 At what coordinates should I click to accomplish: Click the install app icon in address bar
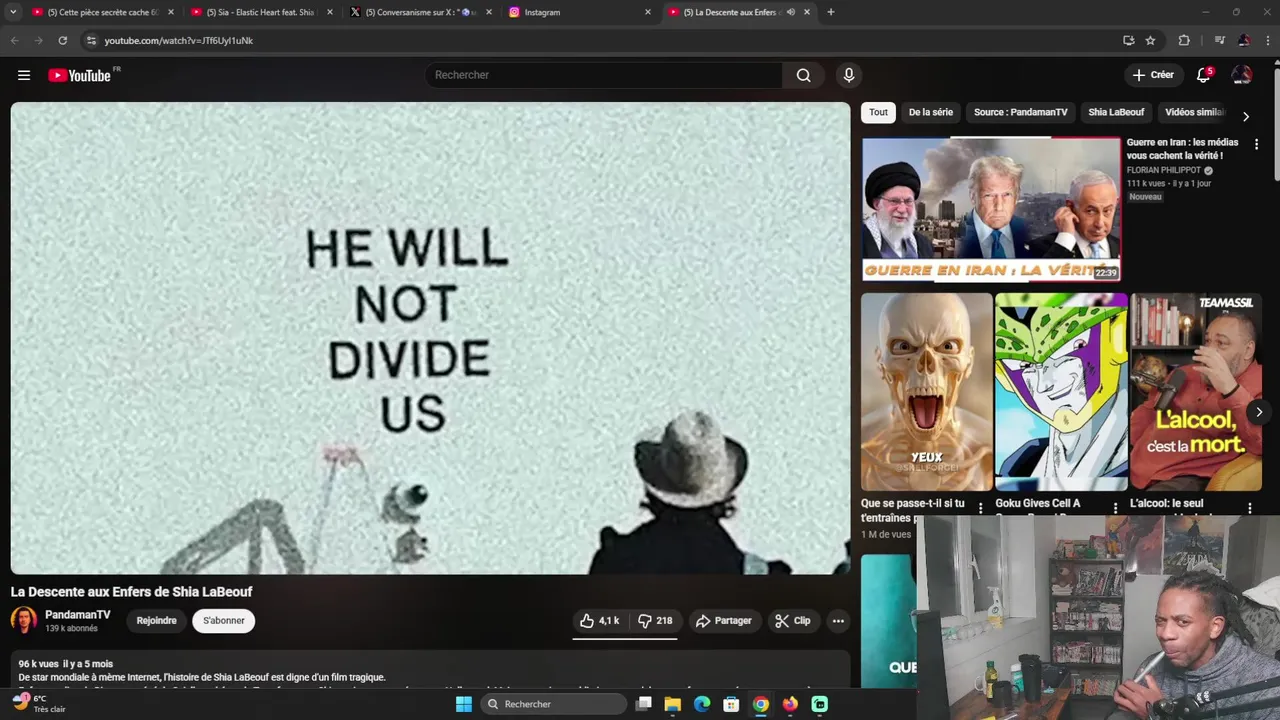[1128, 41]
